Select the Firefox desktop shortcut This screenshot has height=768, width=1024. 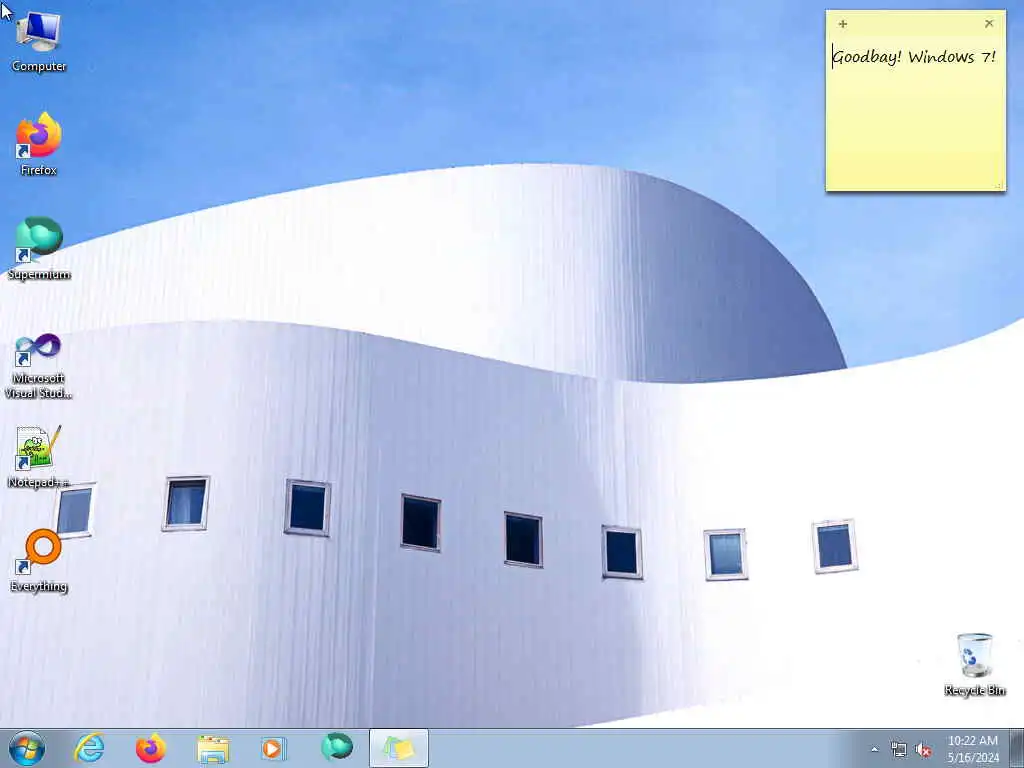39,144
